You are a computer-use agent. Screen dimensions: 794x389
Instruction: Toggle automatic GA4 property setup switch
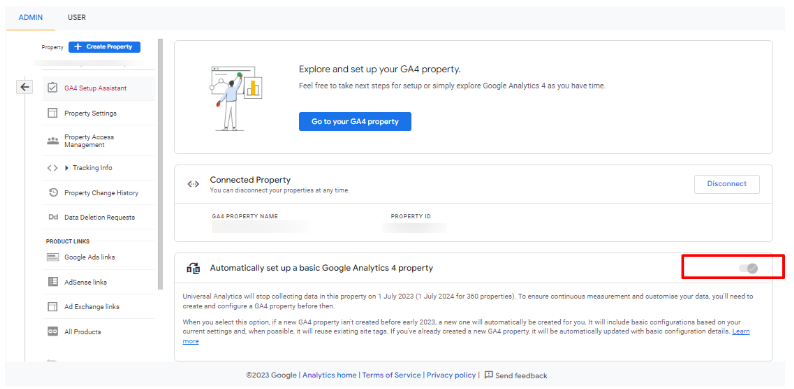pos(748,268)
